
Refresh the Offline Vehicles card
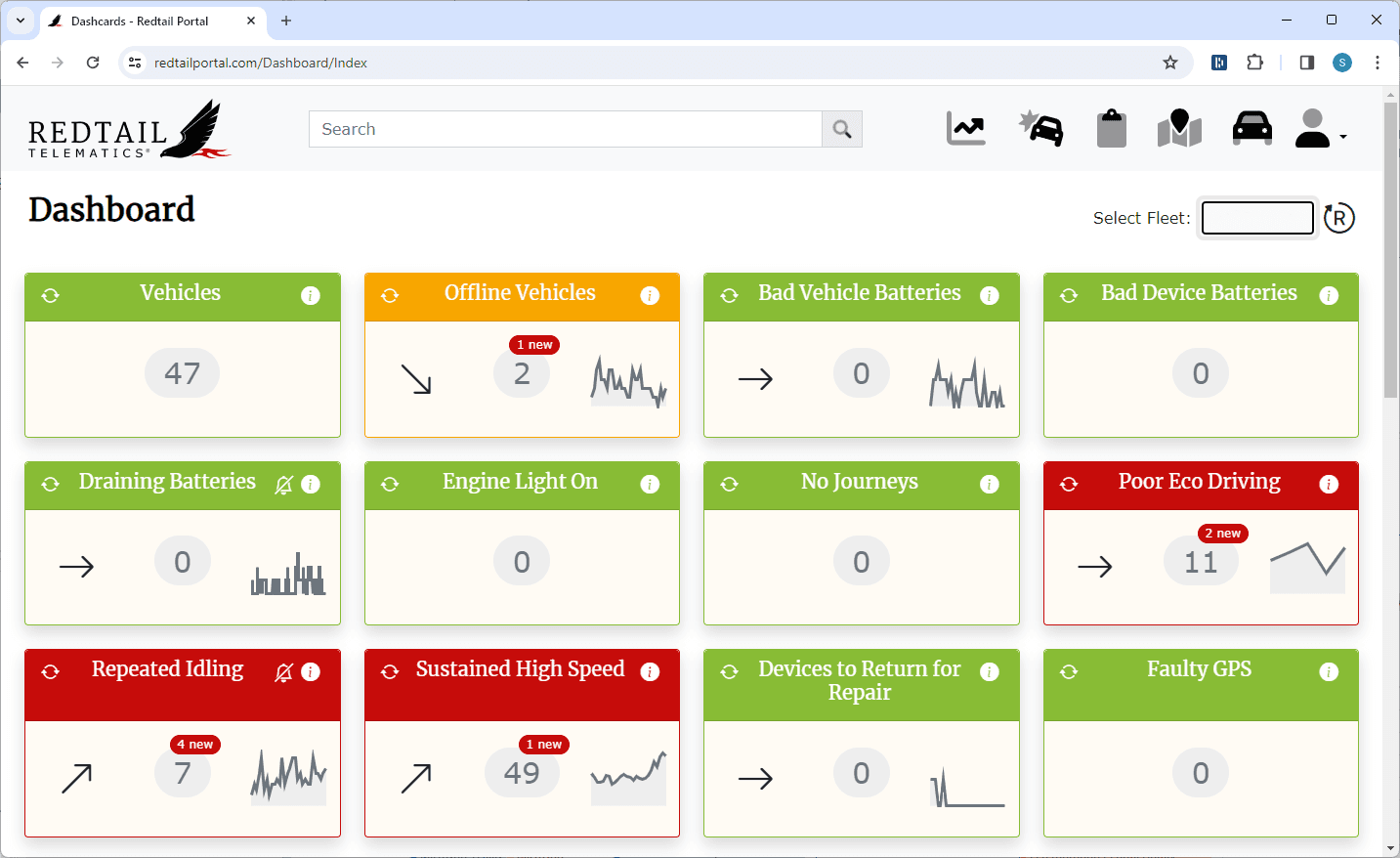click(390, 295)
